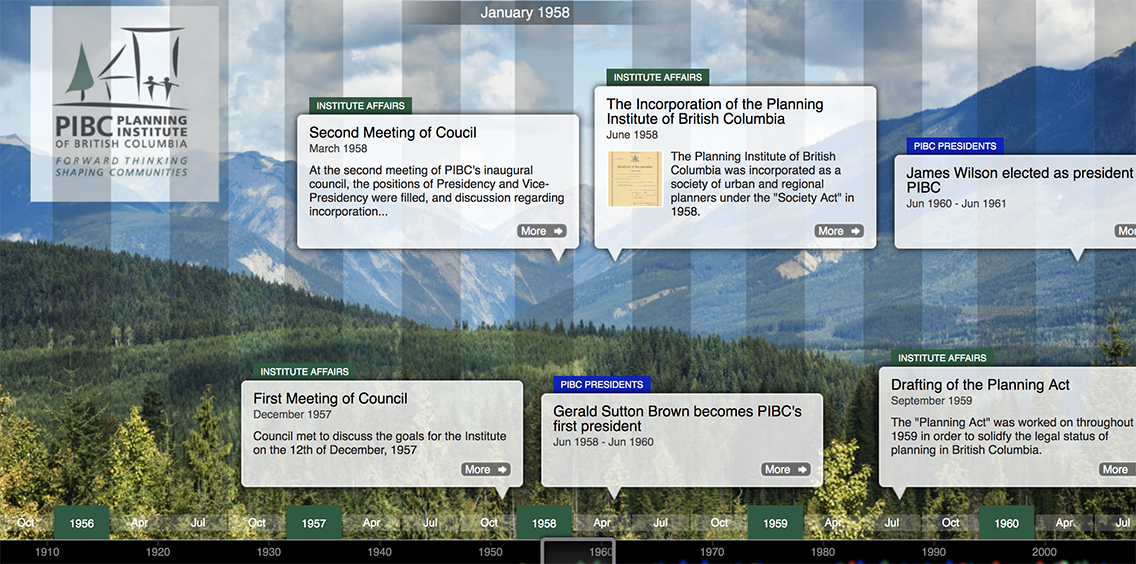Image resolution: width=1136 pixels, height=564 pixels.
Task: Click Institute Affairs tag above Second Meeting
Action: coord(361,106)
